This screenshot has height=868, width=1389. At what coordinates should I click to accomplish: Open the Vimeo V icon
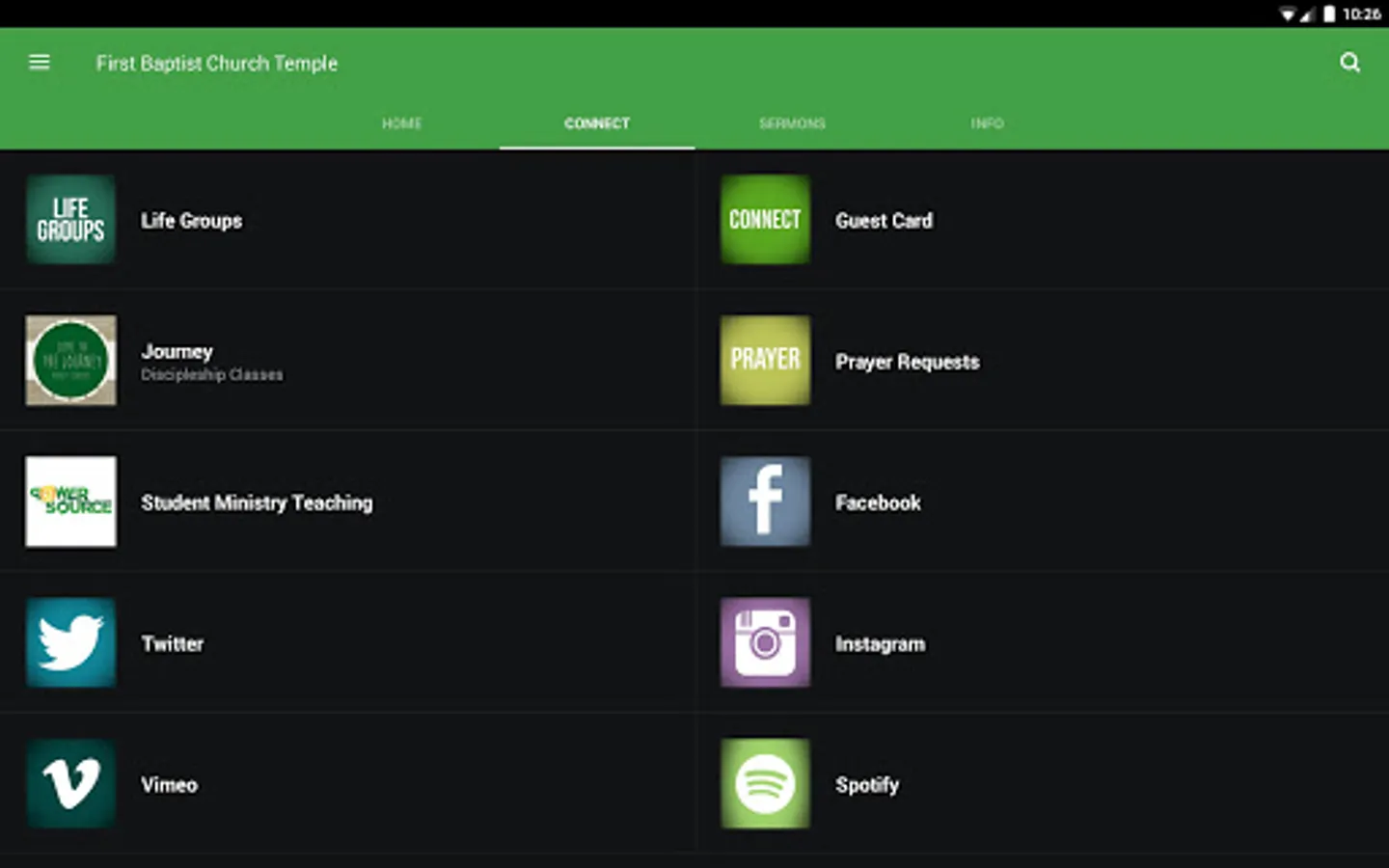[x=71, y=783]
